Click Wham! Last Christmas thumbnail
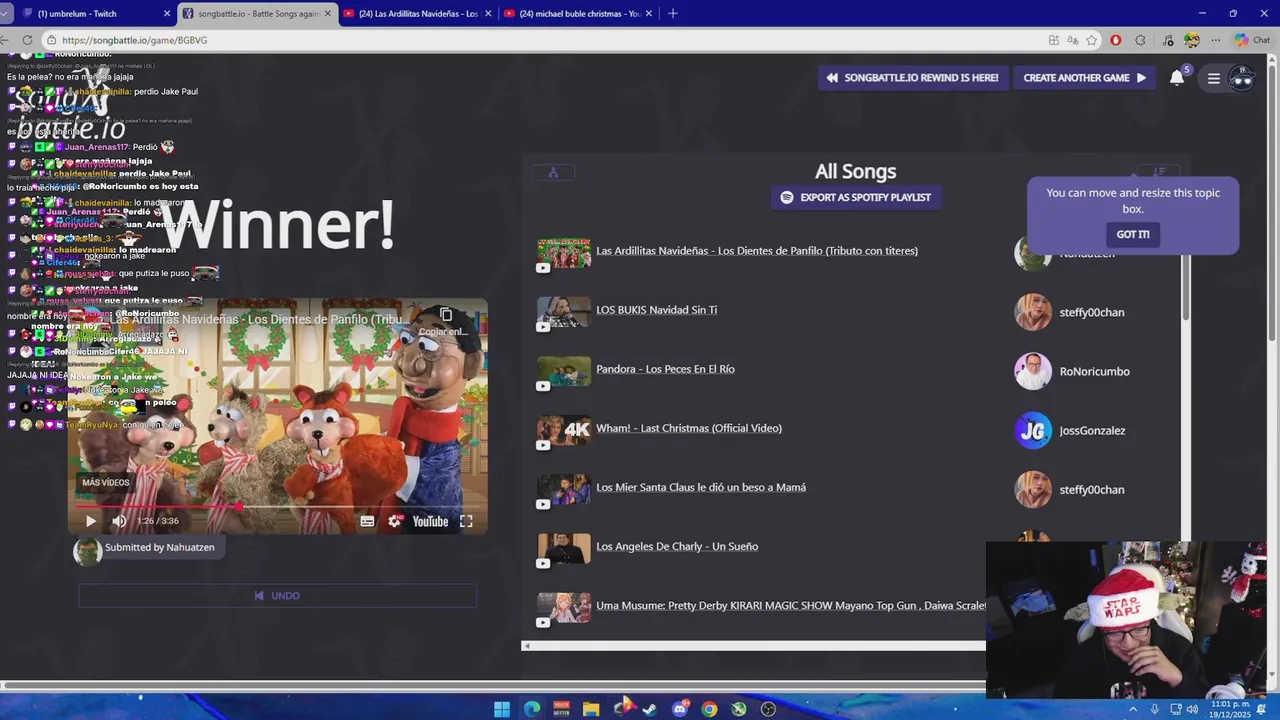 (x=564, y=432)
